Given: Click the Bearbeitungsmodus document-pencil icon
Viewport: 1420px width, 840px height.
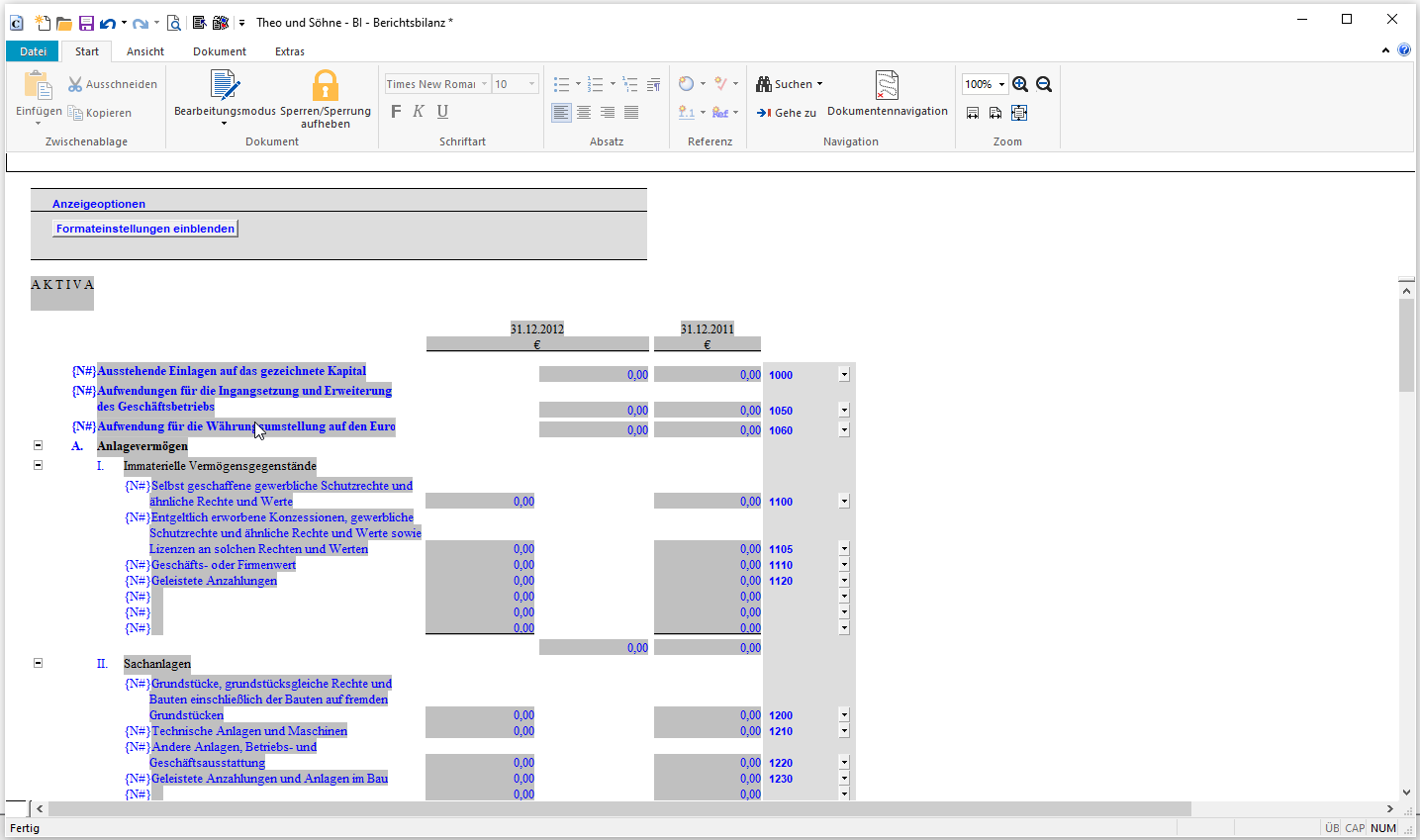Looking at the screenshot, I should click(x=225, y=86).
